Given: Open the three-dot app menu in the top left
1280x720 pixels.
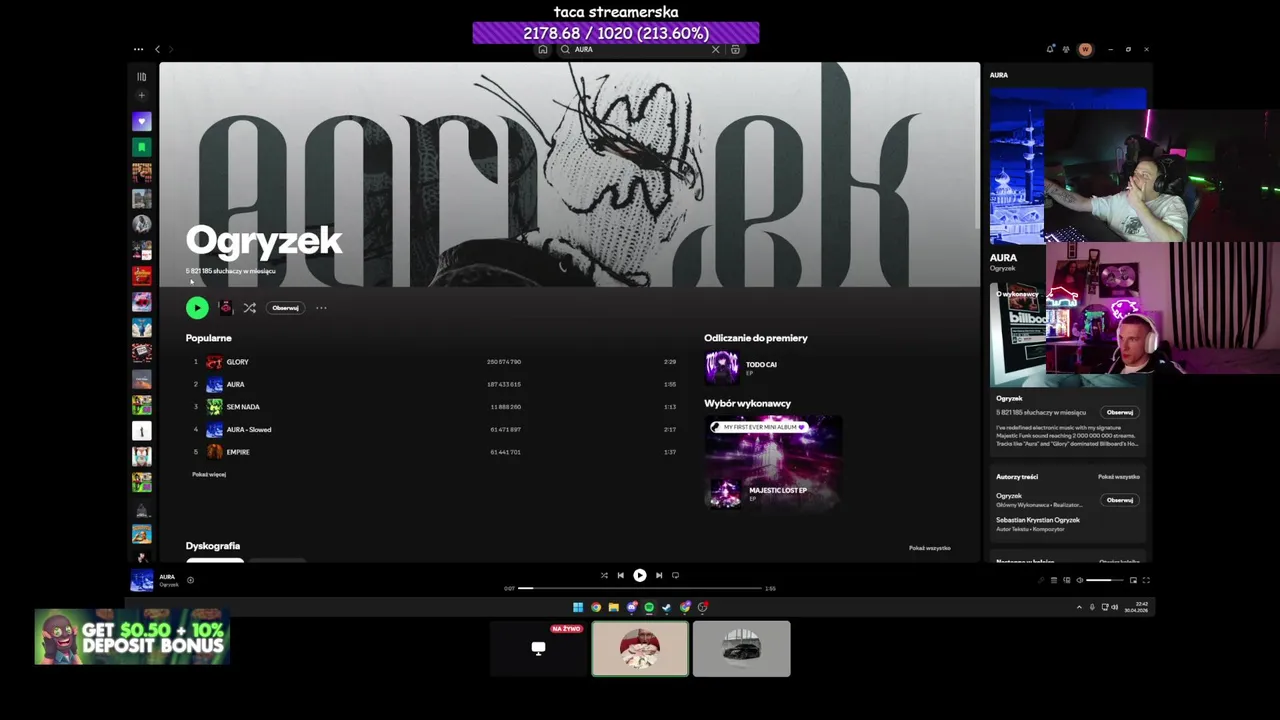Looking at the screenshot, I should coord(138,49).
